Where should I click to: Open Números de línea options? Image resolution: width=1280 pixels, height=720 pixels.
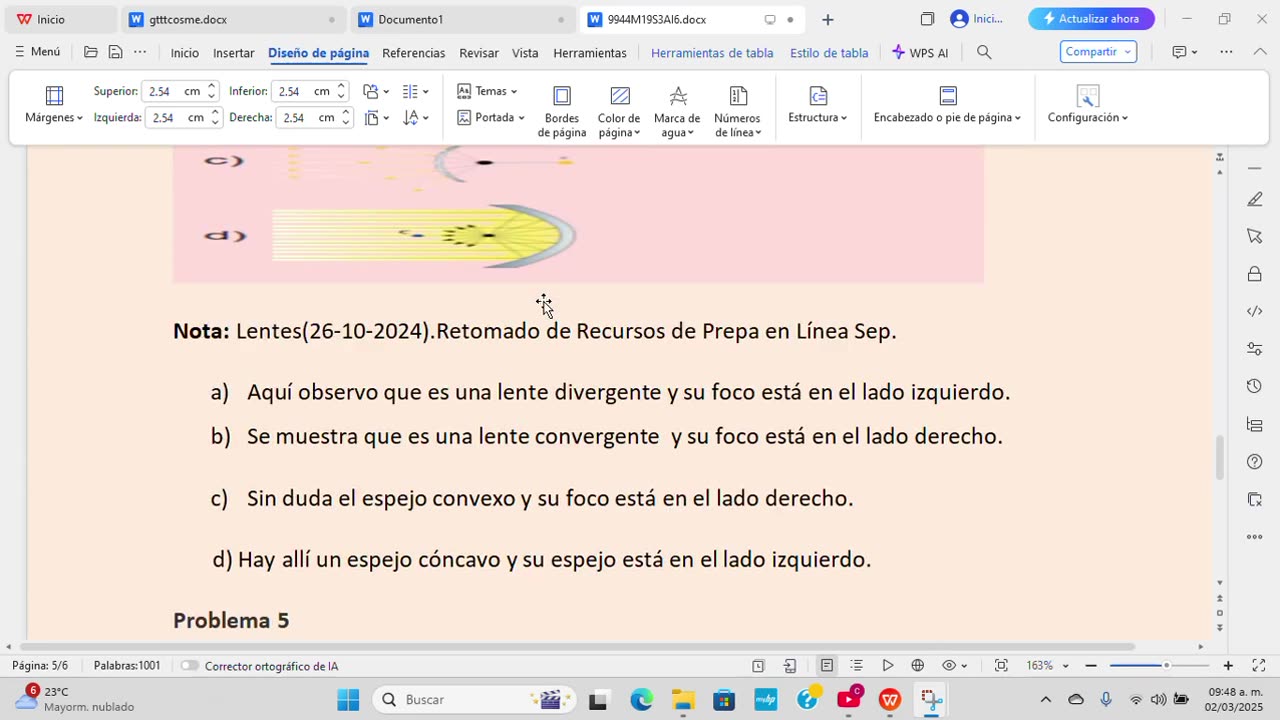click(x=738, y=111)
